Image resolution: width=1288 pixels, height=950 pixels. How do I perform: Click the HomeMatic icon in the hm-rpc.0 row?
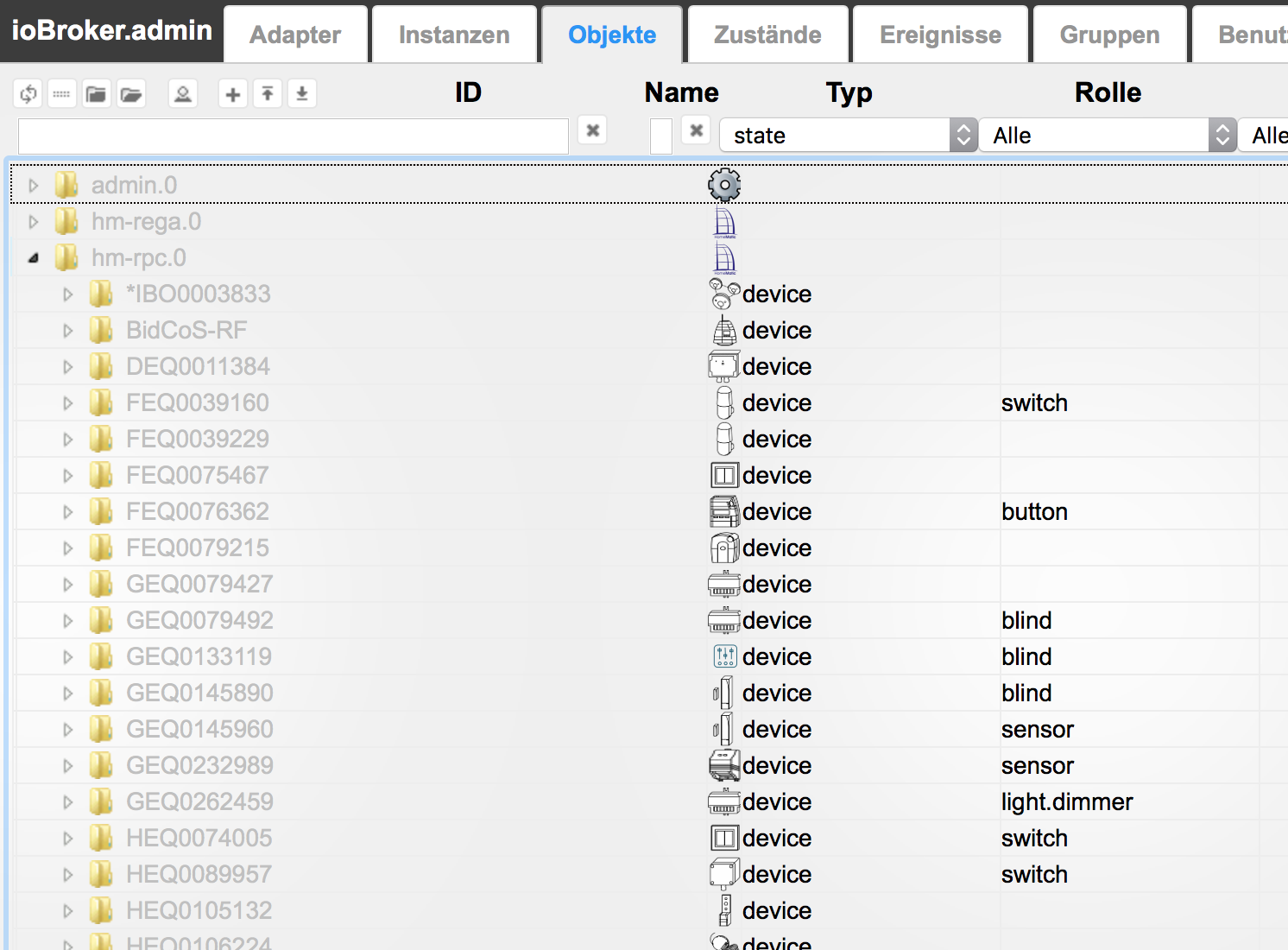click(x=725, y=258)
